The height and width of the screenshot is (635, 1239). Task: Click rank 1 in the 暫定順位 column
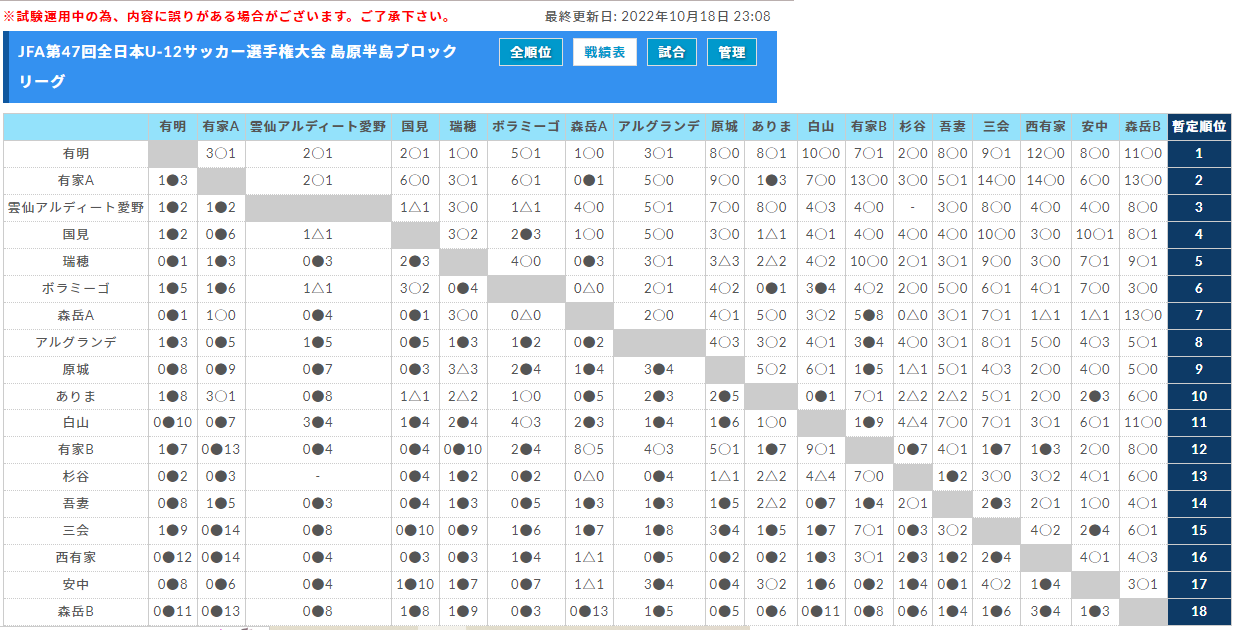[x=1199, y=154]
